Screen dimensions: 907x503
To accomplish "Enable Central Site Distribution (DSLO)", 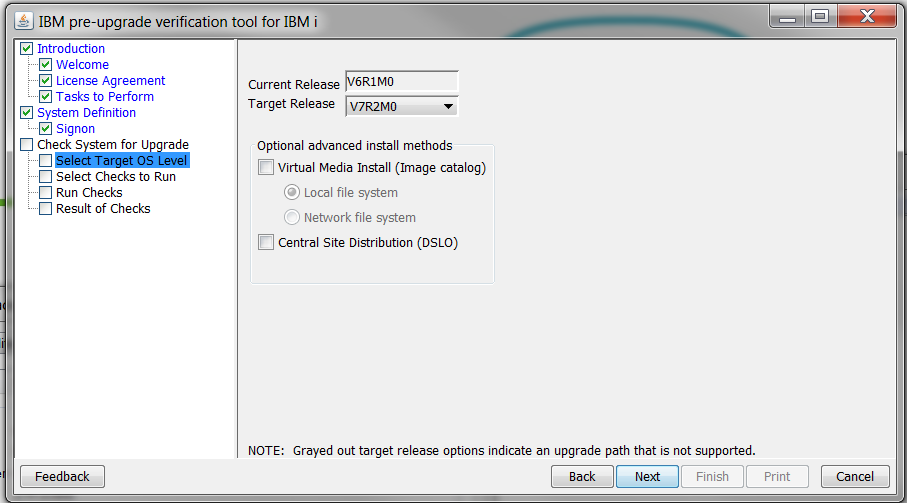I will [266, 242].
